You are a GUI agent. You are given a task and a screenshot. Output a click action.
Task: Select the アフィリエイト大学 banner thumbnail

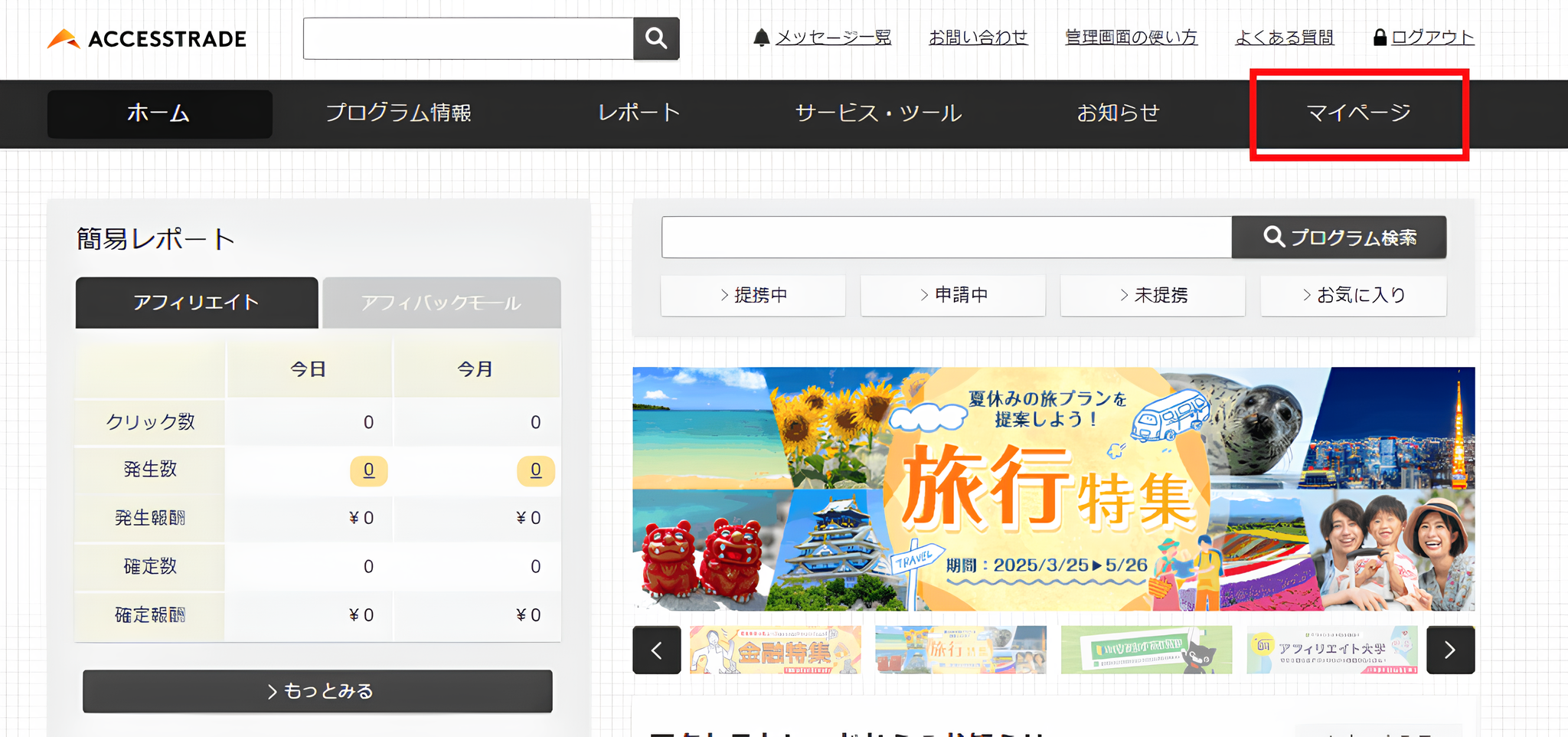(1331, 650)
